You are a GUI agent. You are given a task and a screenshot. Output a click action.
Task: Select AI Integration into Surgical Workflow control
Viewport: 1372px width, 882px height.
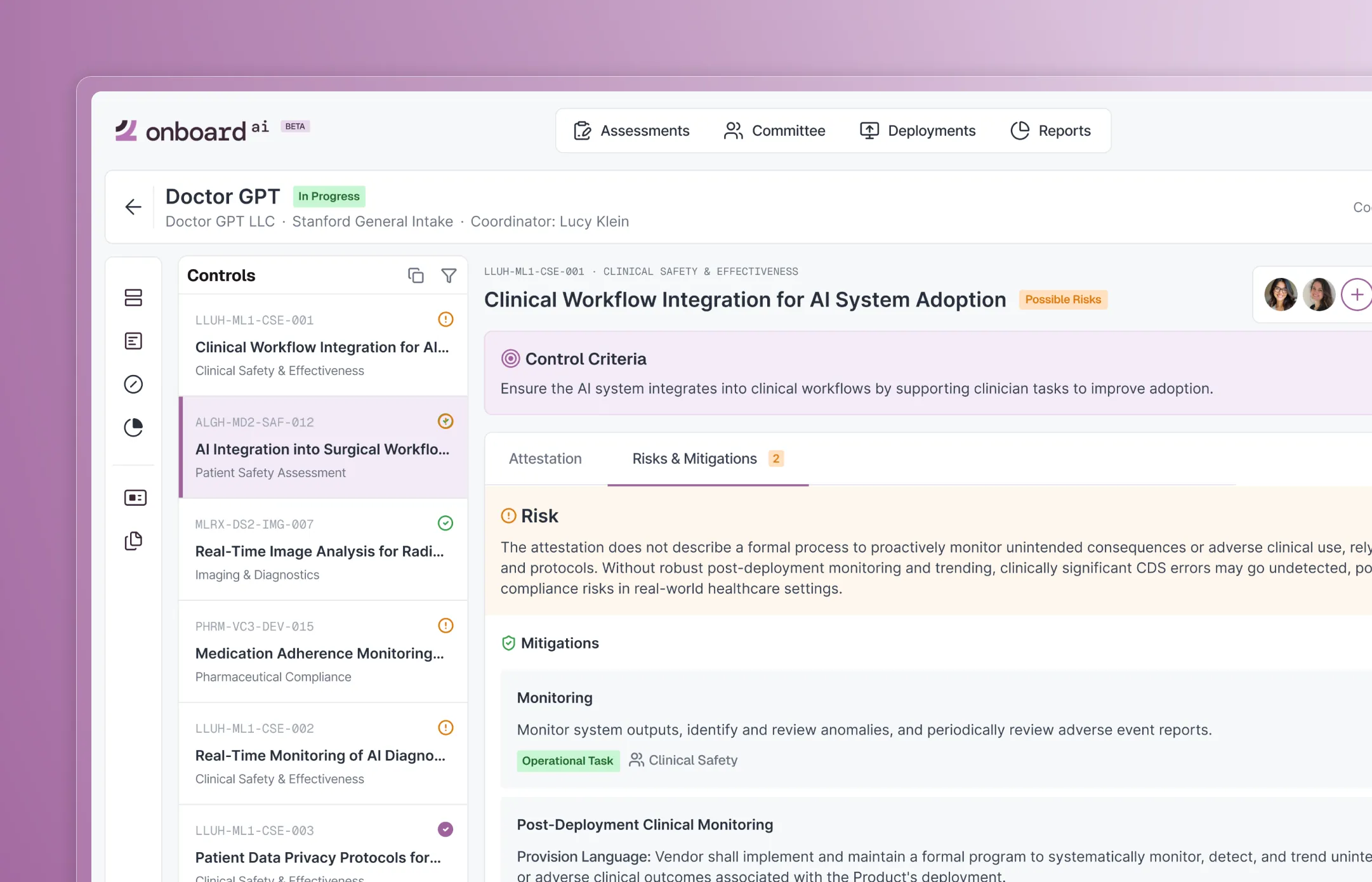(x=323, y=447)
